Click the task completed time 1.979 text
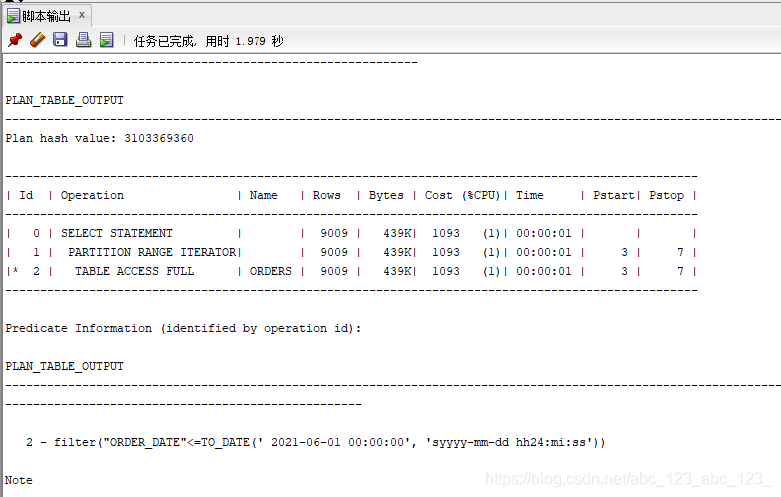This screenshot has height=497, width=781. pyautogui.click(x=209, y=41)
